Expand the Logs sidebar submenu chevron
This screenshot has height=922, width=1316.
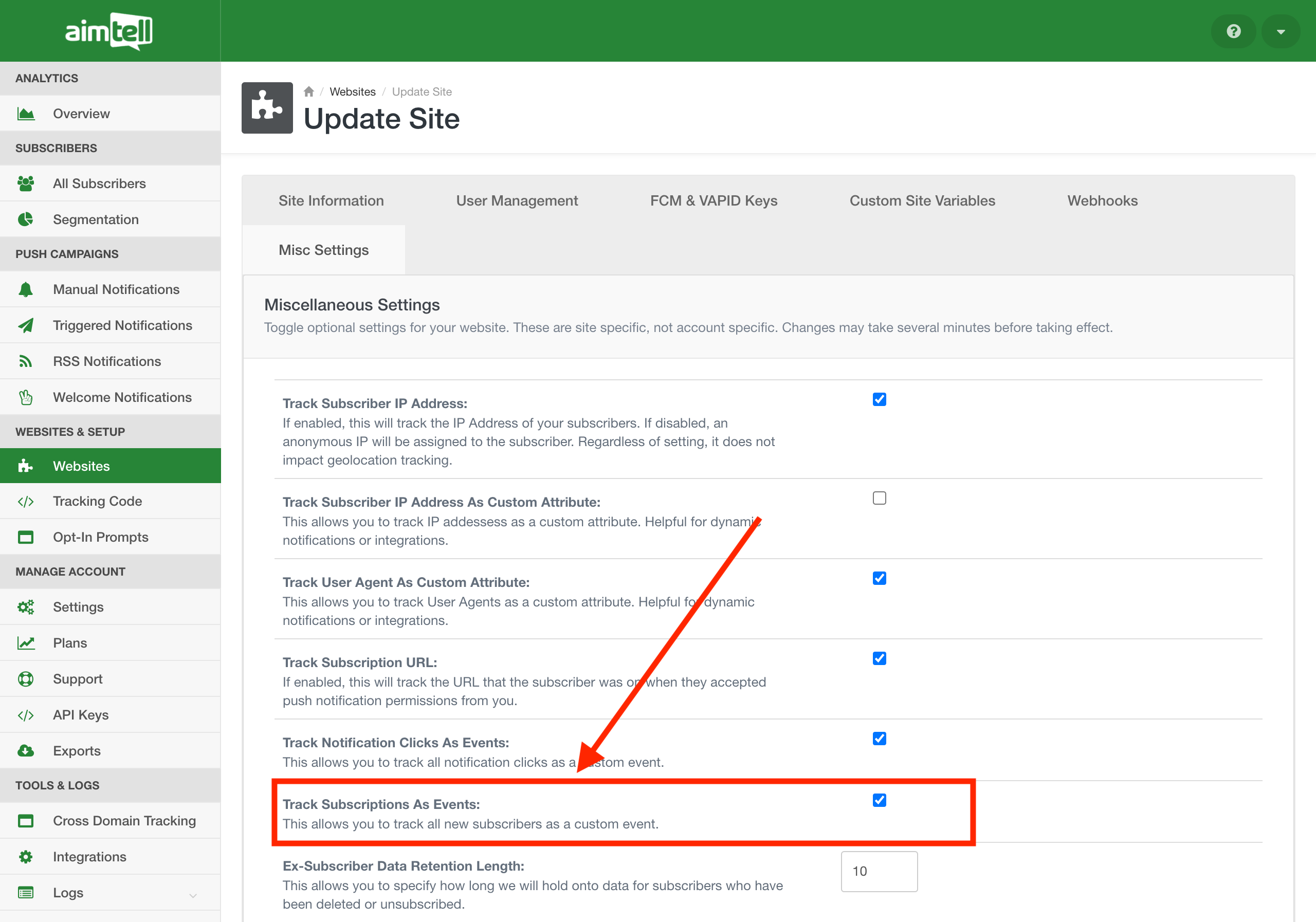(x=193, y=895)
